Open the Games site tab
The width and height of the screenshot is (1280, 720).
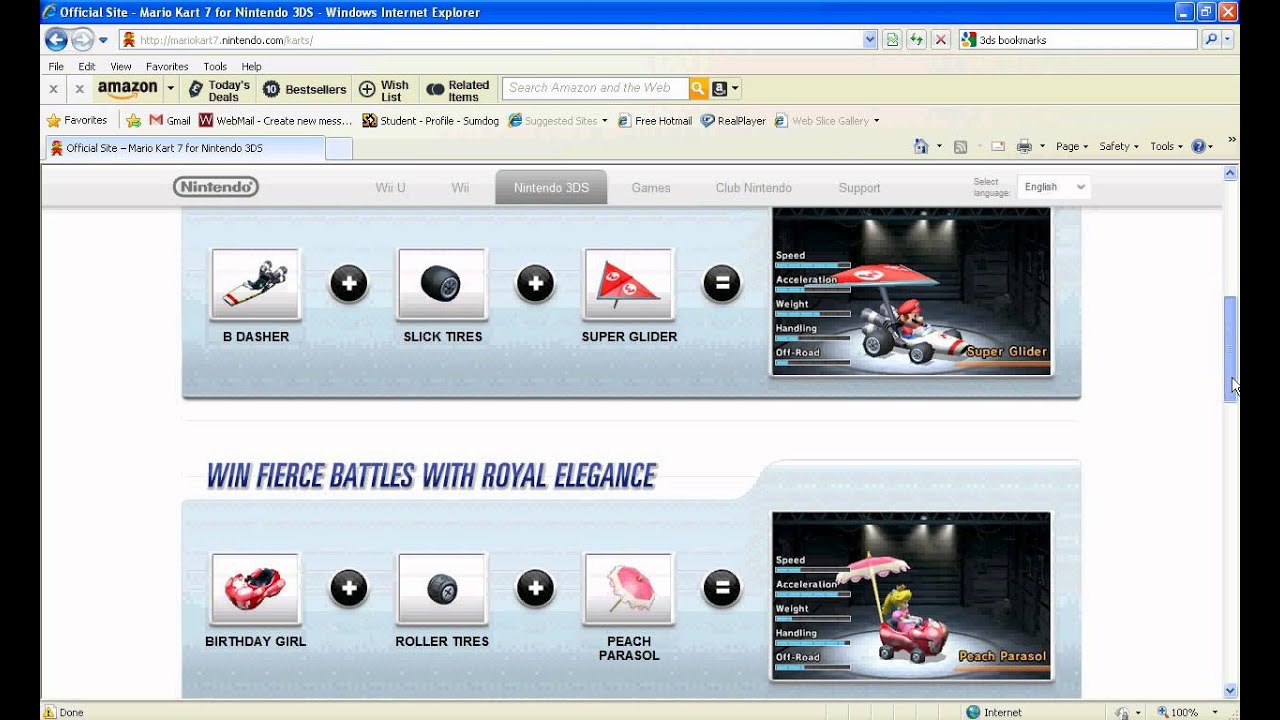point(651,188)
